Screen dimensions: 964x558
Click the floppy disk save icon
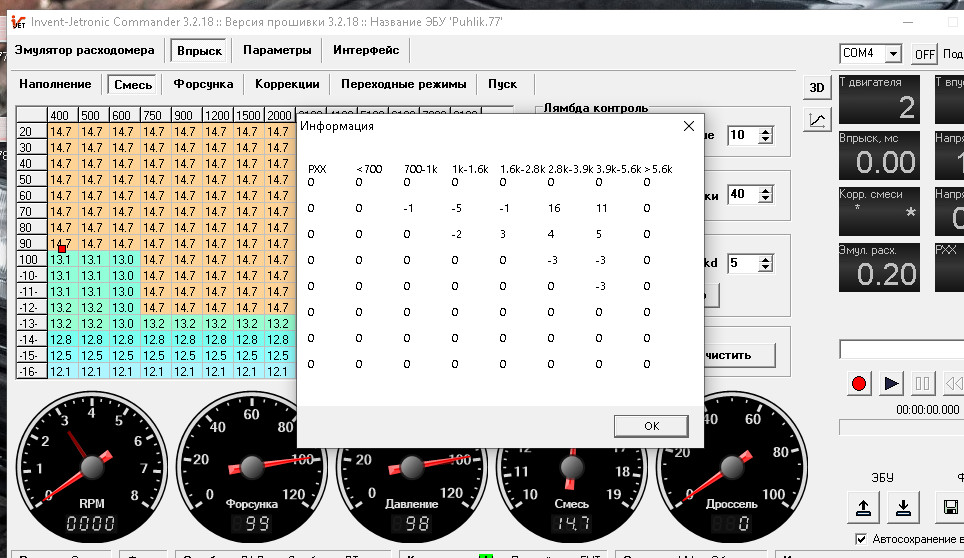point(950,507)
